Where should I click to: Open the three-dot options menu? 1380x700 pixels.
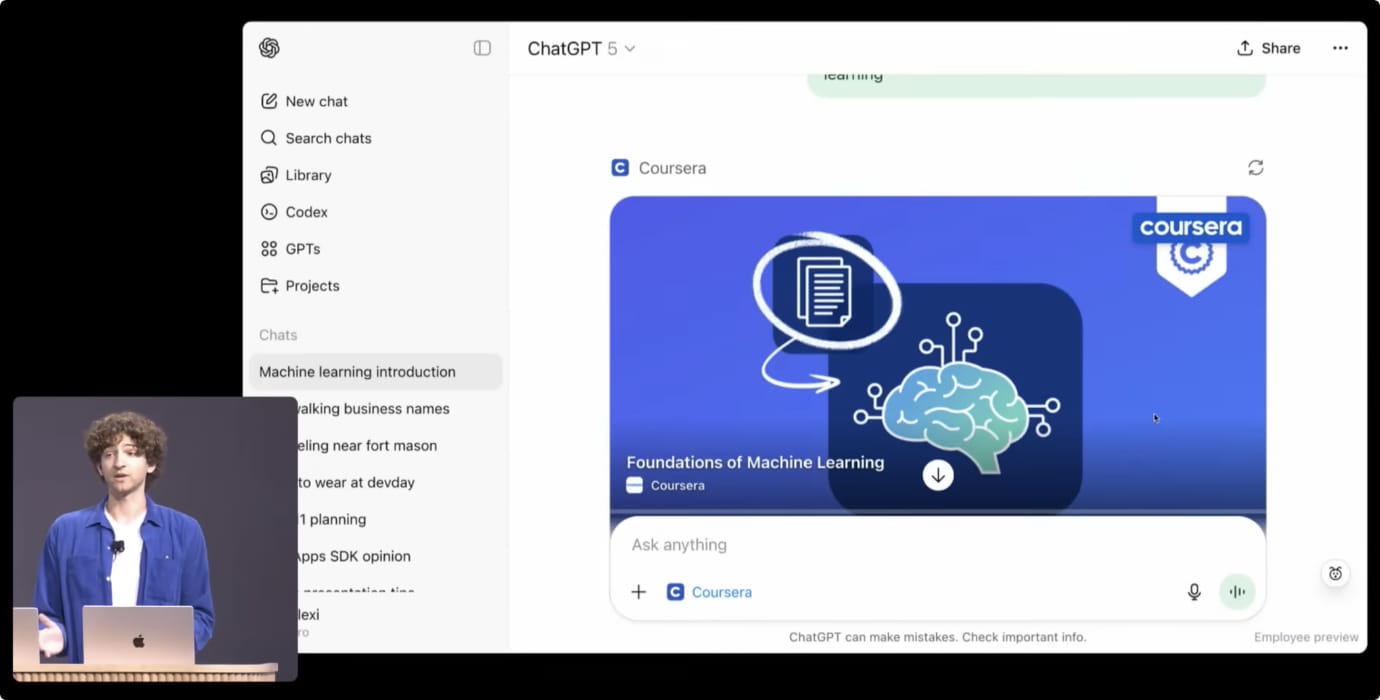pyautogui.click(x=1341, y=47)
